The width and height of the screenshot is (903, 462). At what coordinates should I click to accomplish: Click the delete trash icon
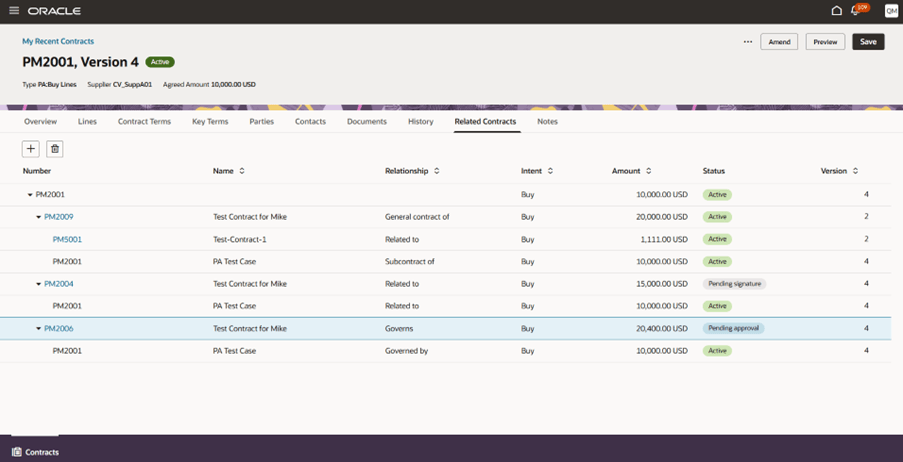(x=55, y=149)
